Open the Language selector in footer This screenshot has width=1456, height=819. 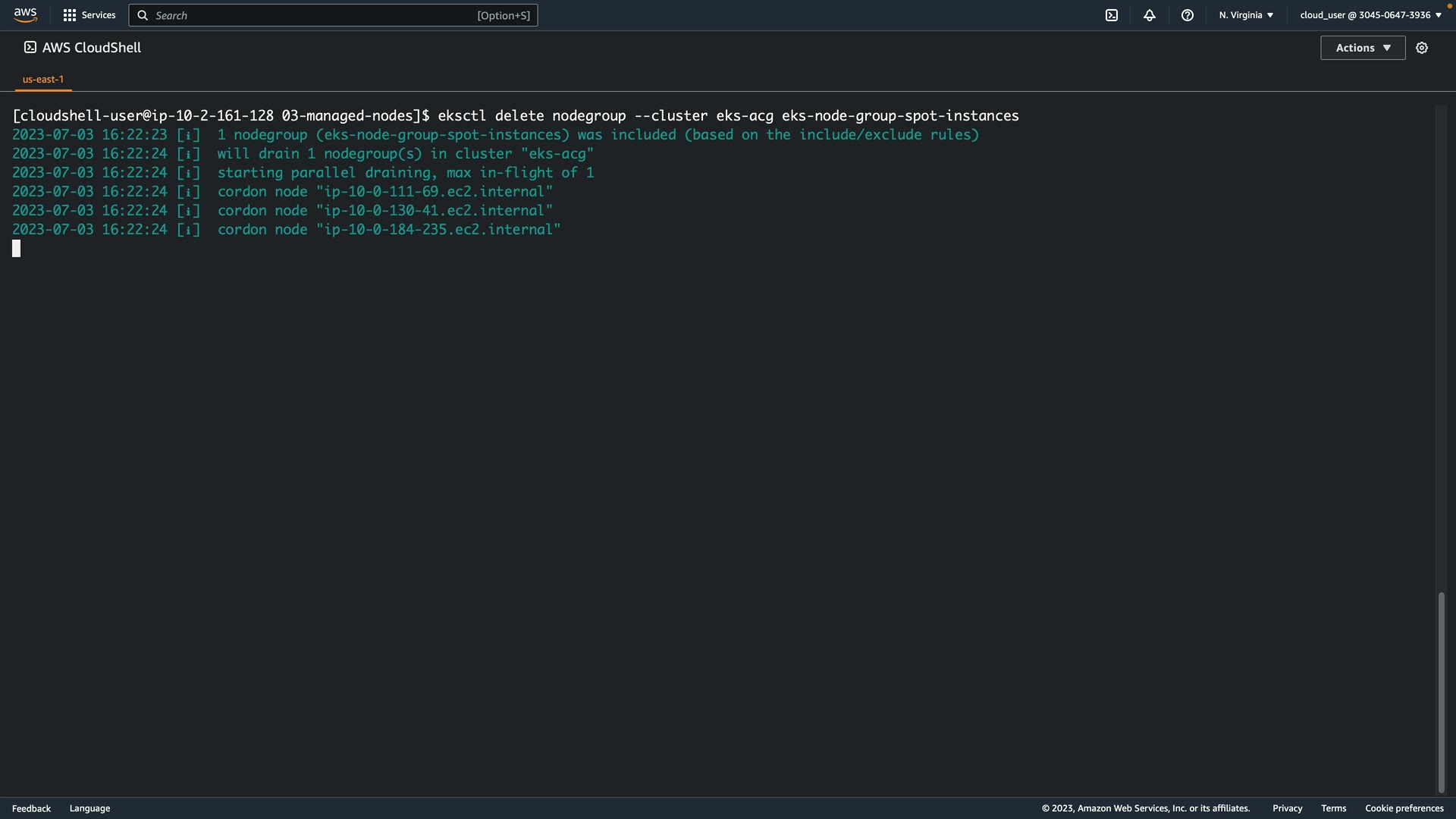[x=89, y=808]
